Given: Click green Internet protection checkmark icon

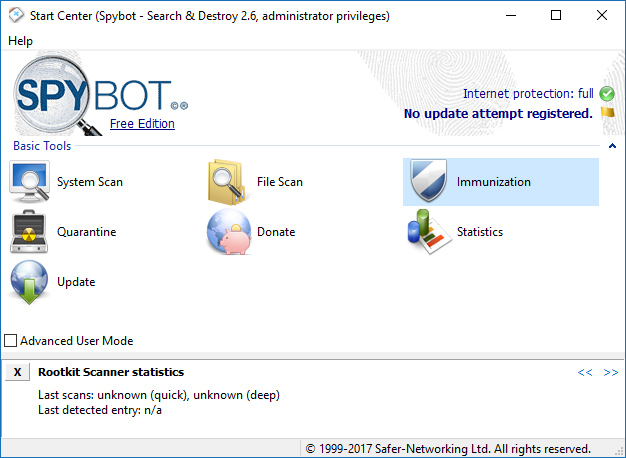Looking at the screenshot, I should 607,94.
